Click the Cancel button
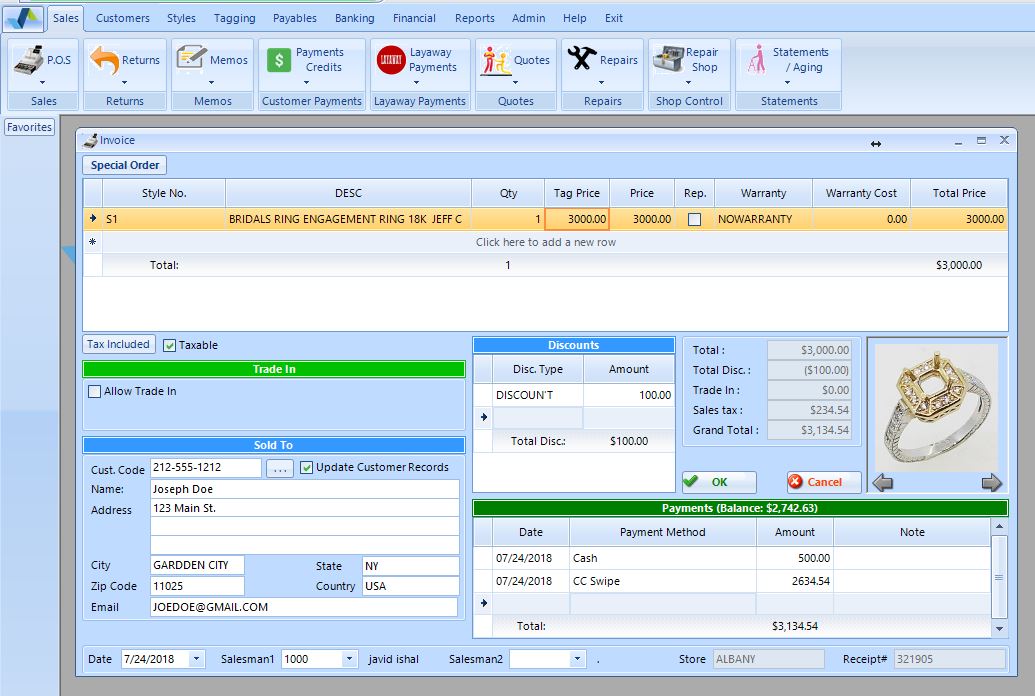The image size is (1035, 696). pyautogui.click(x=823, y=482)
